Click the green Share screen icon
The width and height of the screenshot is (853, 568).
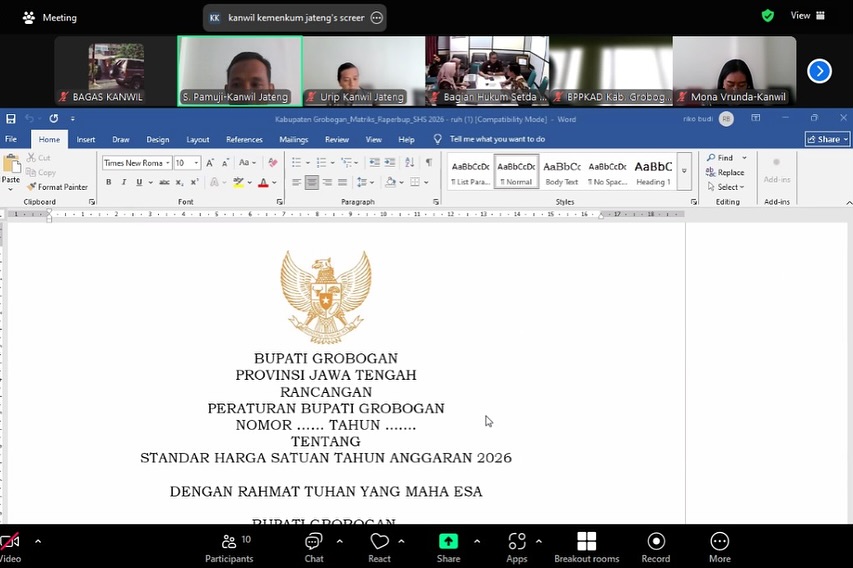pyautogui.click(x=449, y=541)
